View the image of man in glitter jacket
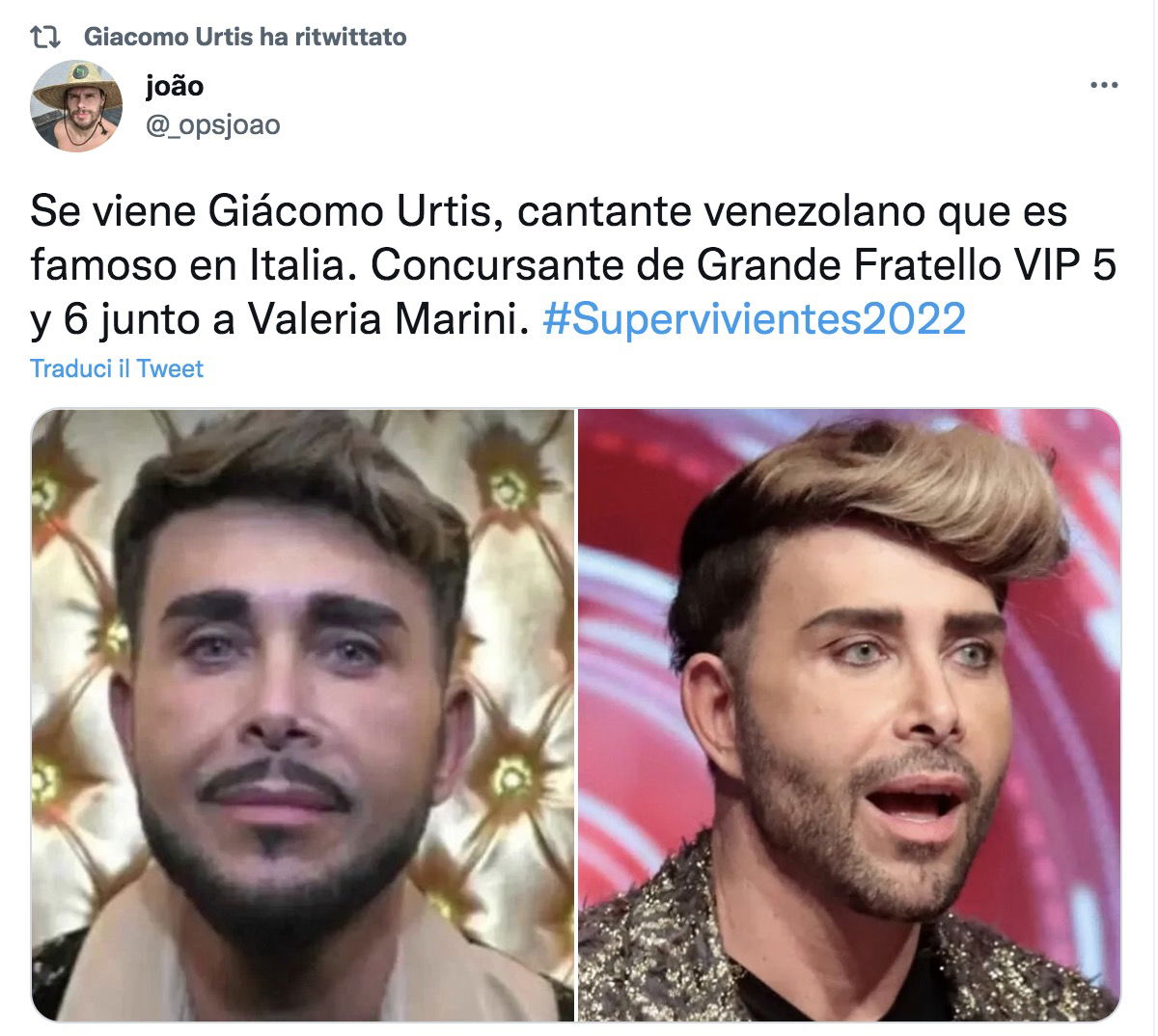1158x1036 pixels. click(x=849, y=715)
